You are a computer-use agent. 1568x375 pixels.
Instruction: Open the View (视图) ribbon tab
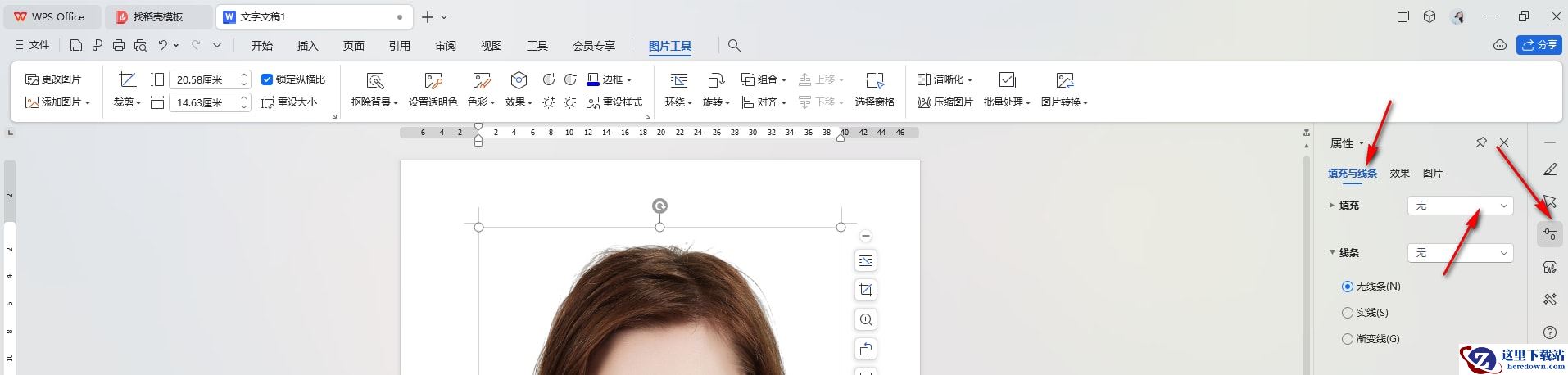click(x=491, y=46)
